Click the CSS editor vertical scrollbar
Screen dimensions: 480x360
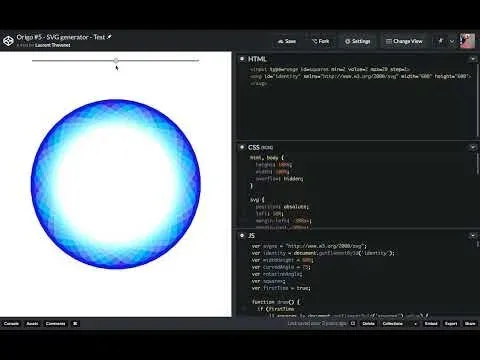[478, 163]
